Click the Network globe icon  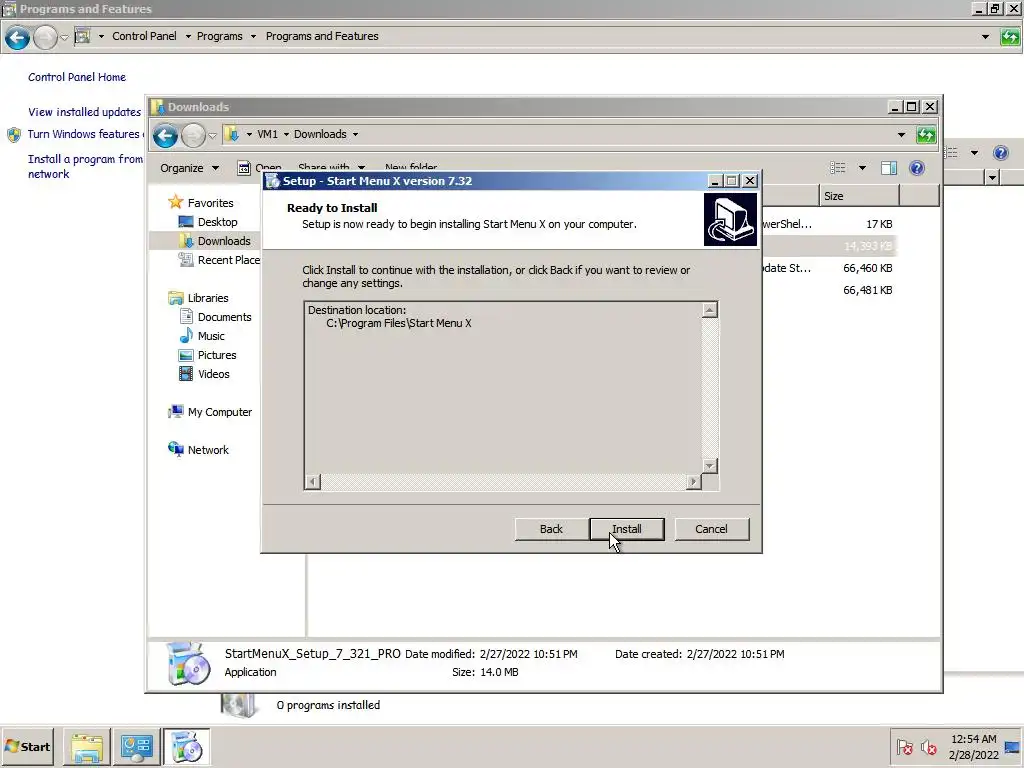(176, 449)
